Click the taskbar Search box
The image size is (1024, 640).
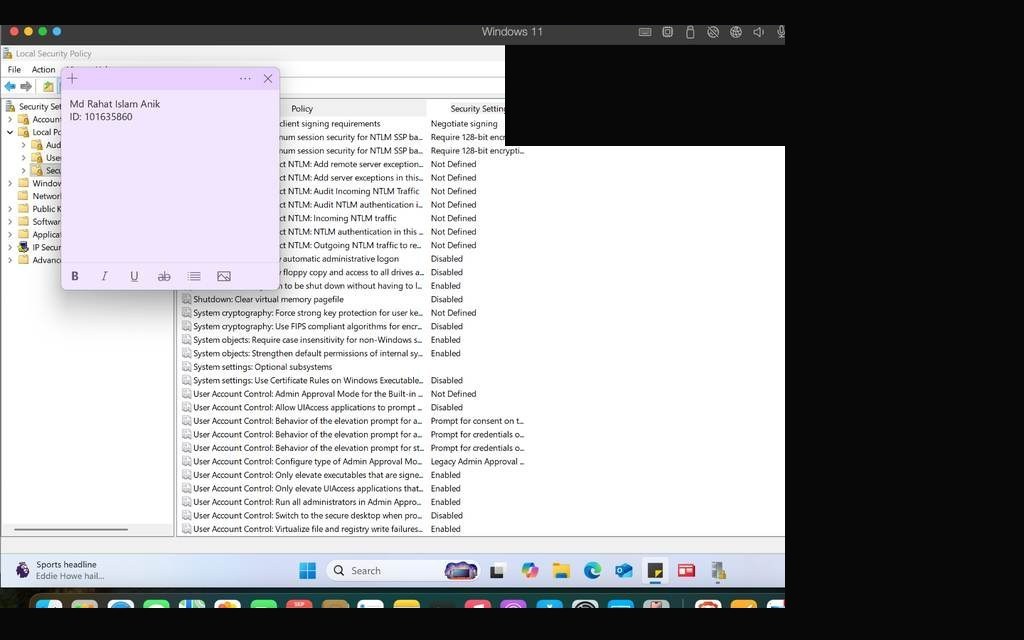pyautogui.click(x=387, y=571)
